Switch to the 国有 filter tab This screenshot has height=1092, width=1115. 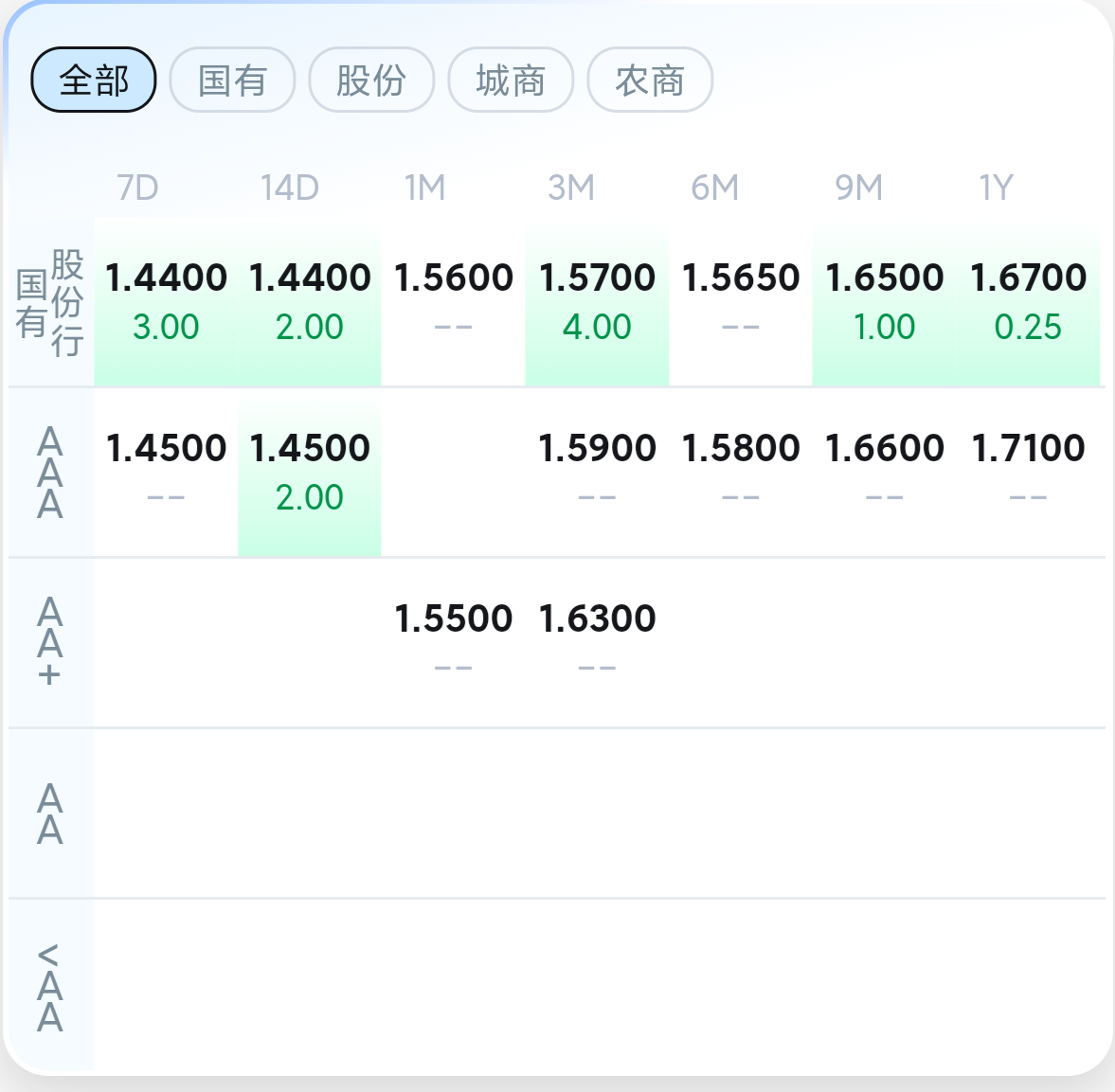pos(232,80)
